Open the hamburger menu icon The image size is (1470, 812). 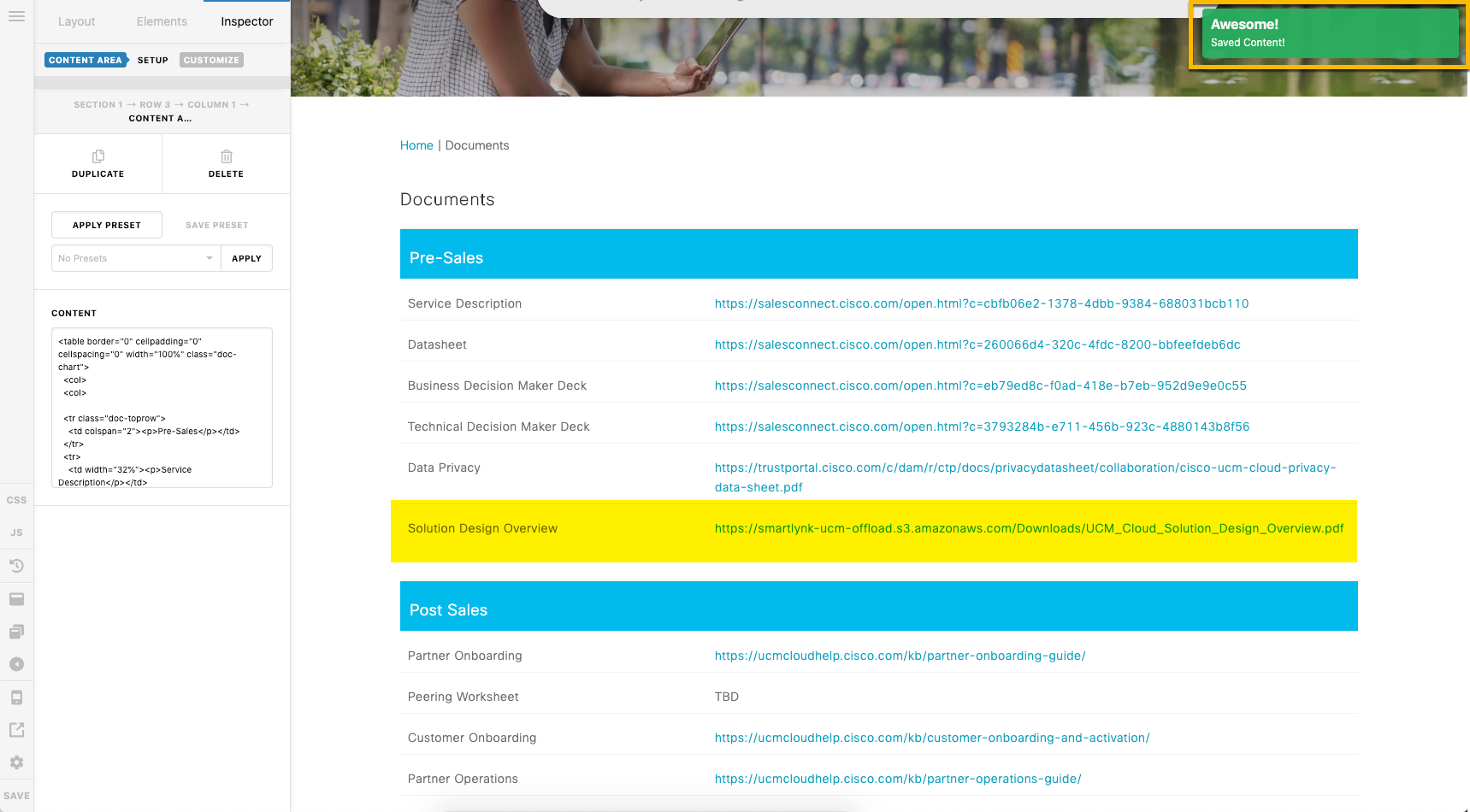tap(16, 16)
